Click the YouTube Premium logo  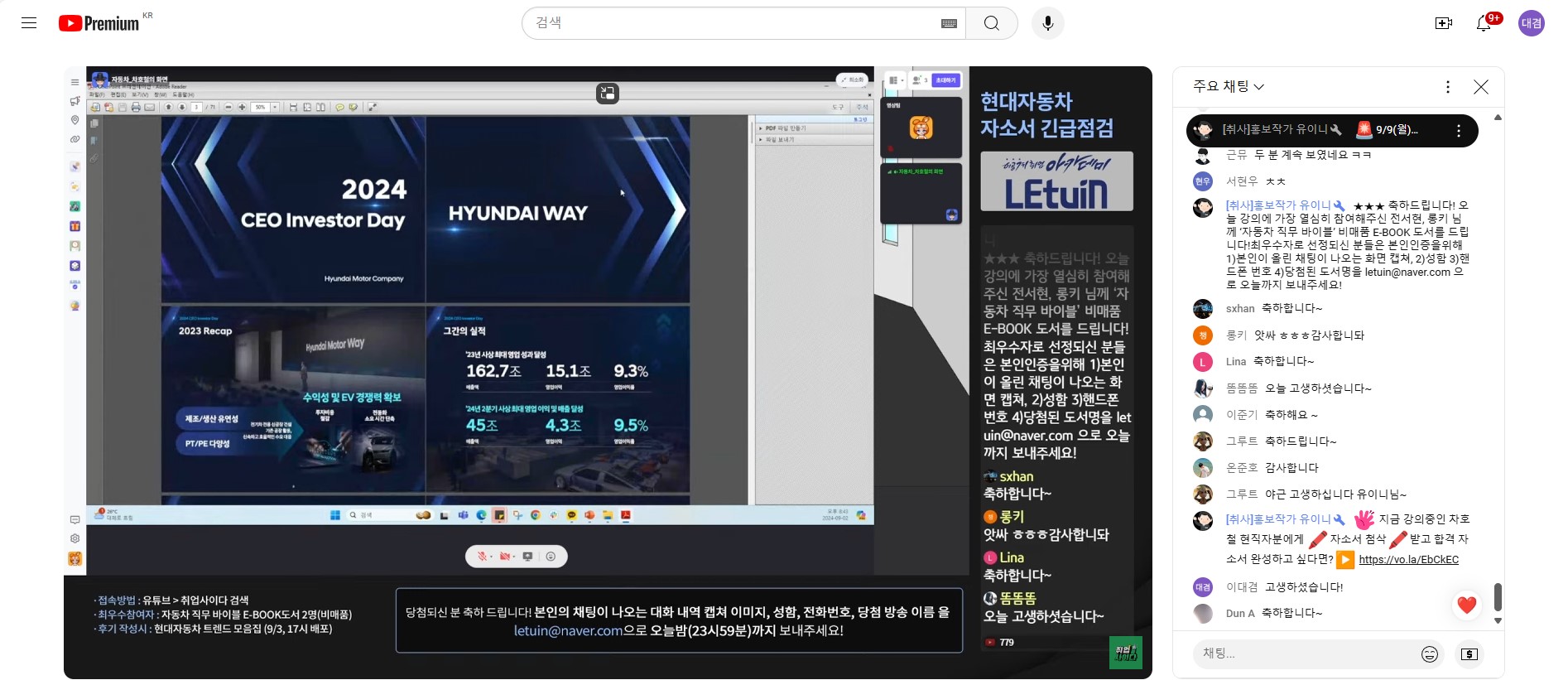(x=99, y=23)
